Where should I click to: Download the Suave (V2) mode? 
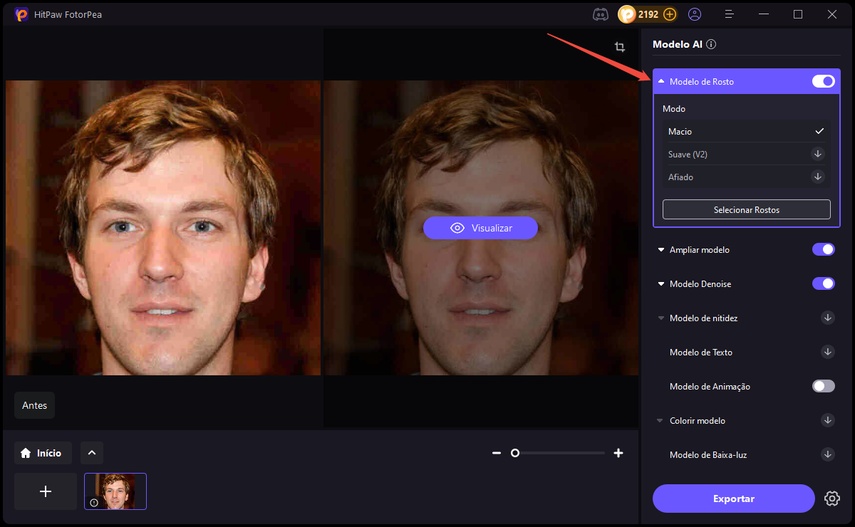pos(817,154)
